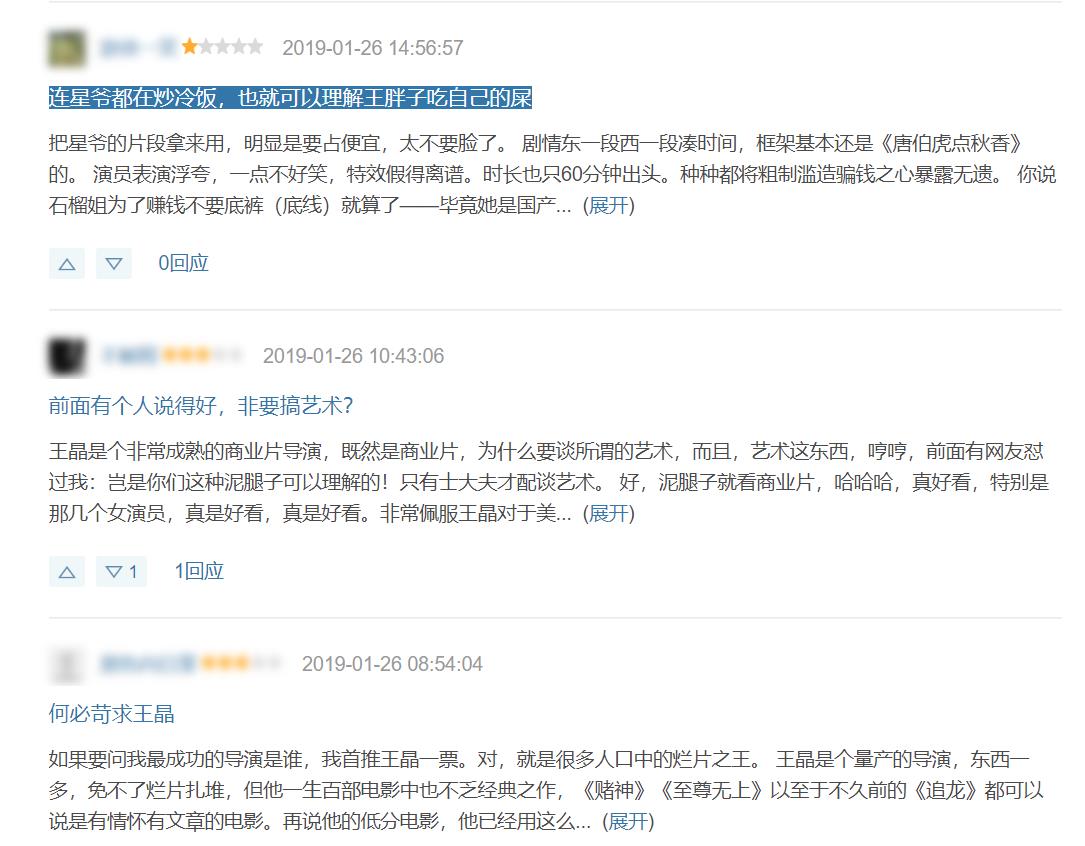Open review titled 前面有个人说得好，非要搞艺术?
The width and height of the screenshot is (1085, 846).
[200, 406]
